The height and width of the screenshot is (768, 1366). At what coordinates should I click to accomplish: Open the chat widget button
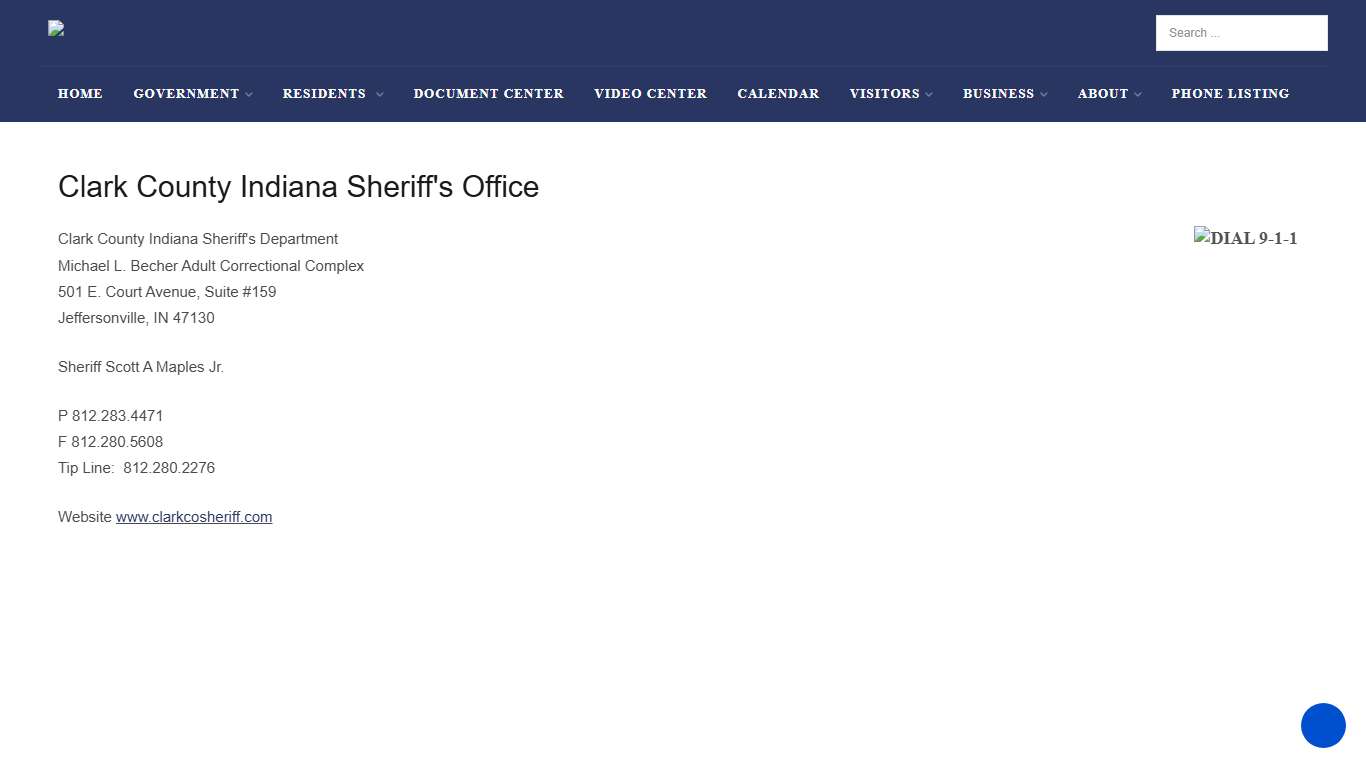pos(1323,726)
